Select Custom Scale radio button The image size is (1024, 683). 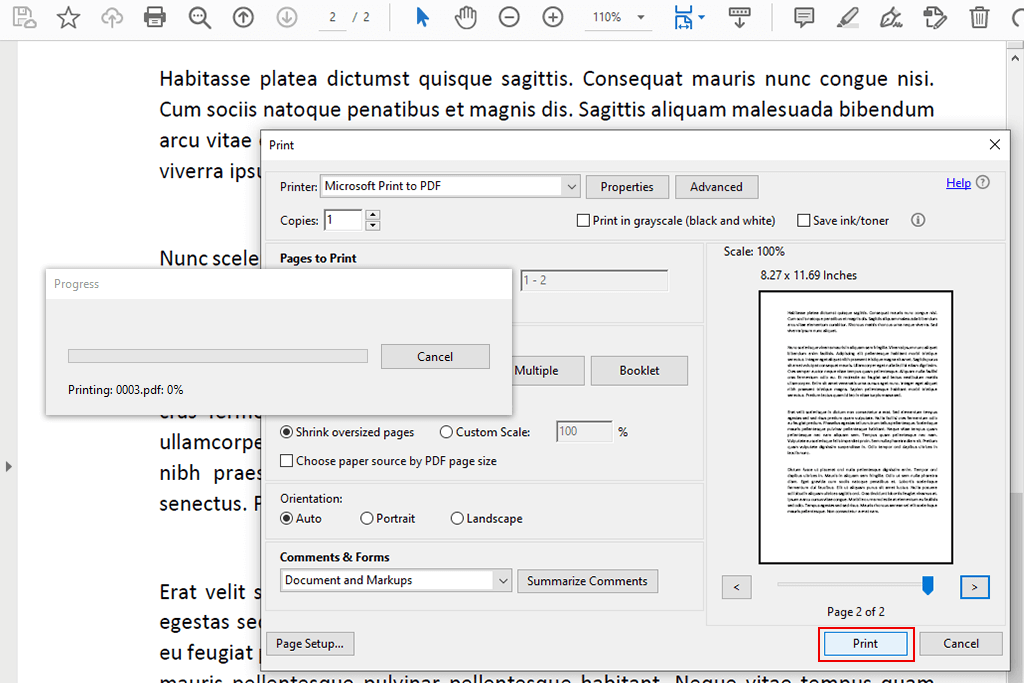(446, 432)
